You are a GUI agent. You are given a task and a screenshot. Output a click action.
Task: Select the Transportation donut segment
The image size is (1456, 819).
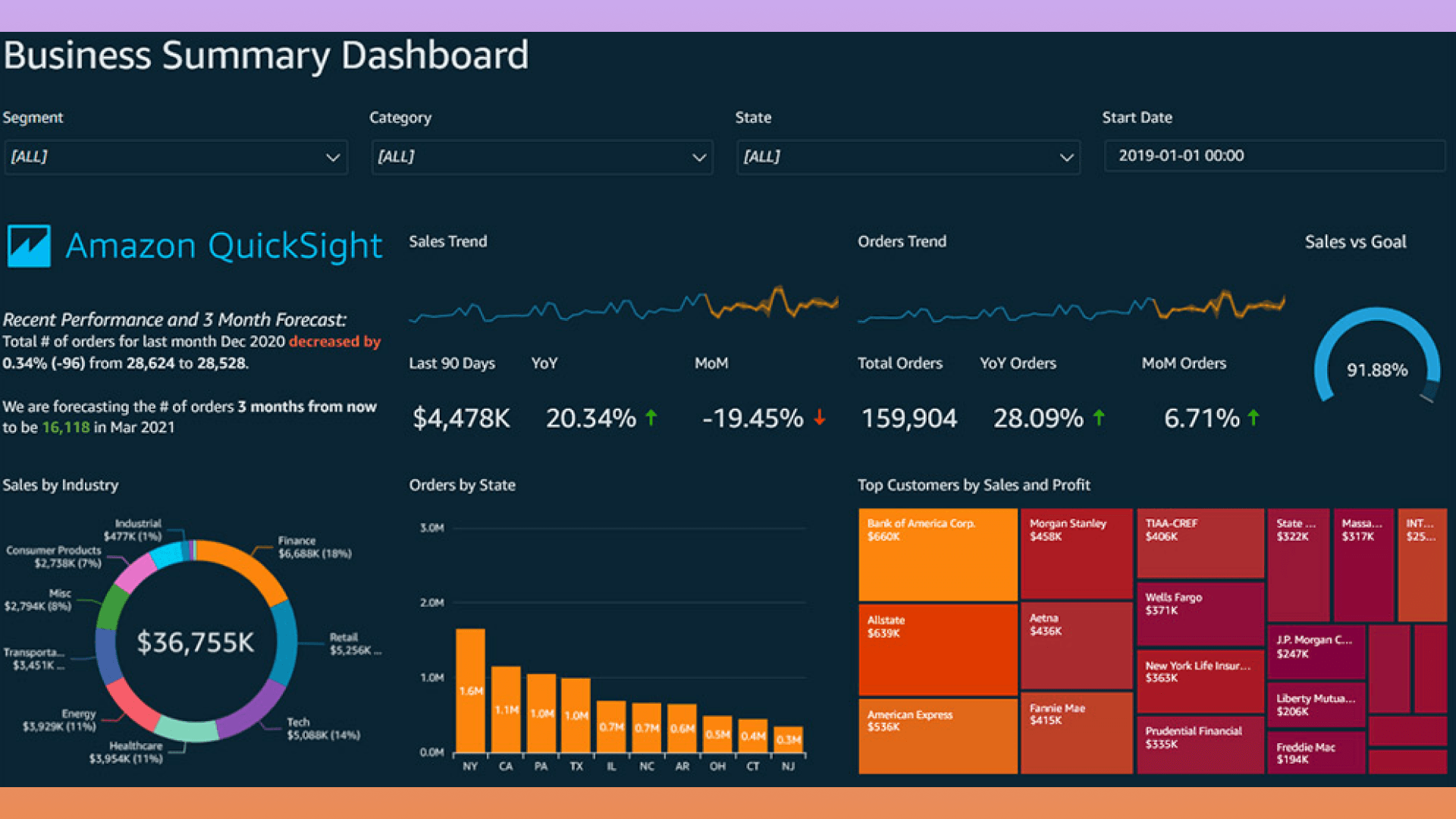click(x=106, y=656)
